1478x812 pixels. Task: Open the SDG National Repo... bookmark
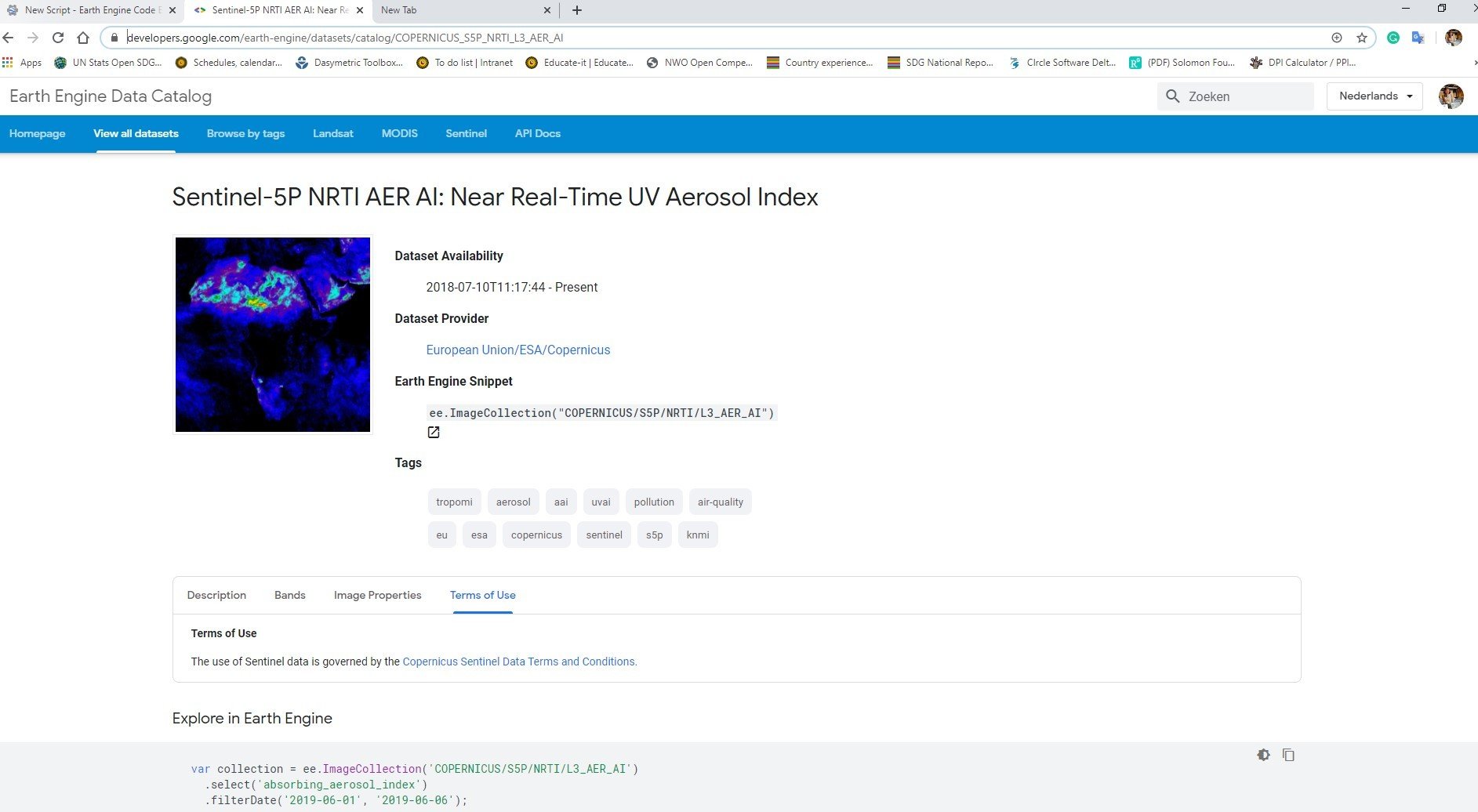coord(940,63)
